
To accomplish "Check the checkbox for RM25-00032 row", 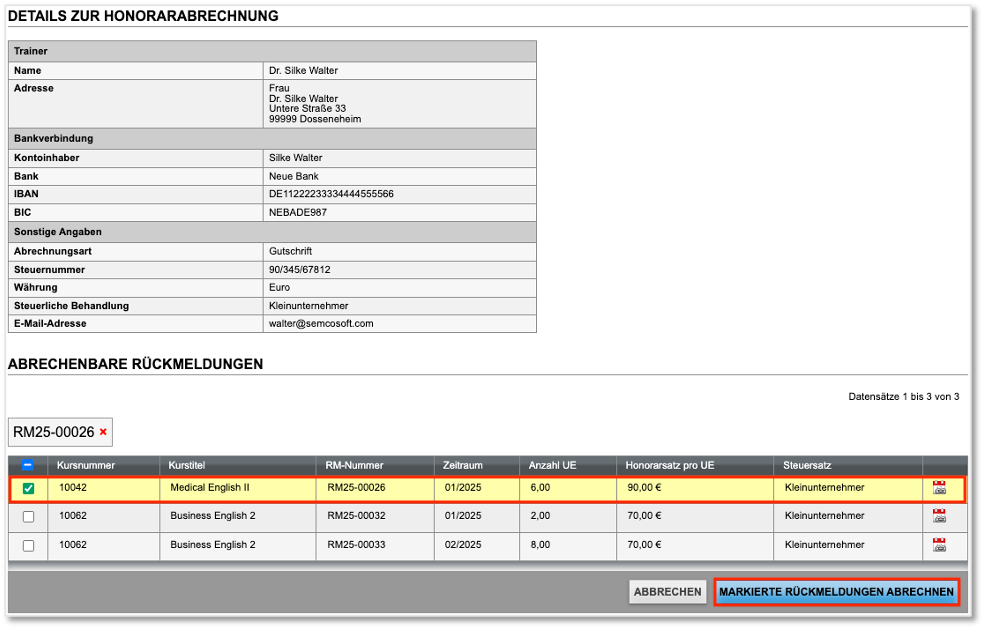I will 28,517.
